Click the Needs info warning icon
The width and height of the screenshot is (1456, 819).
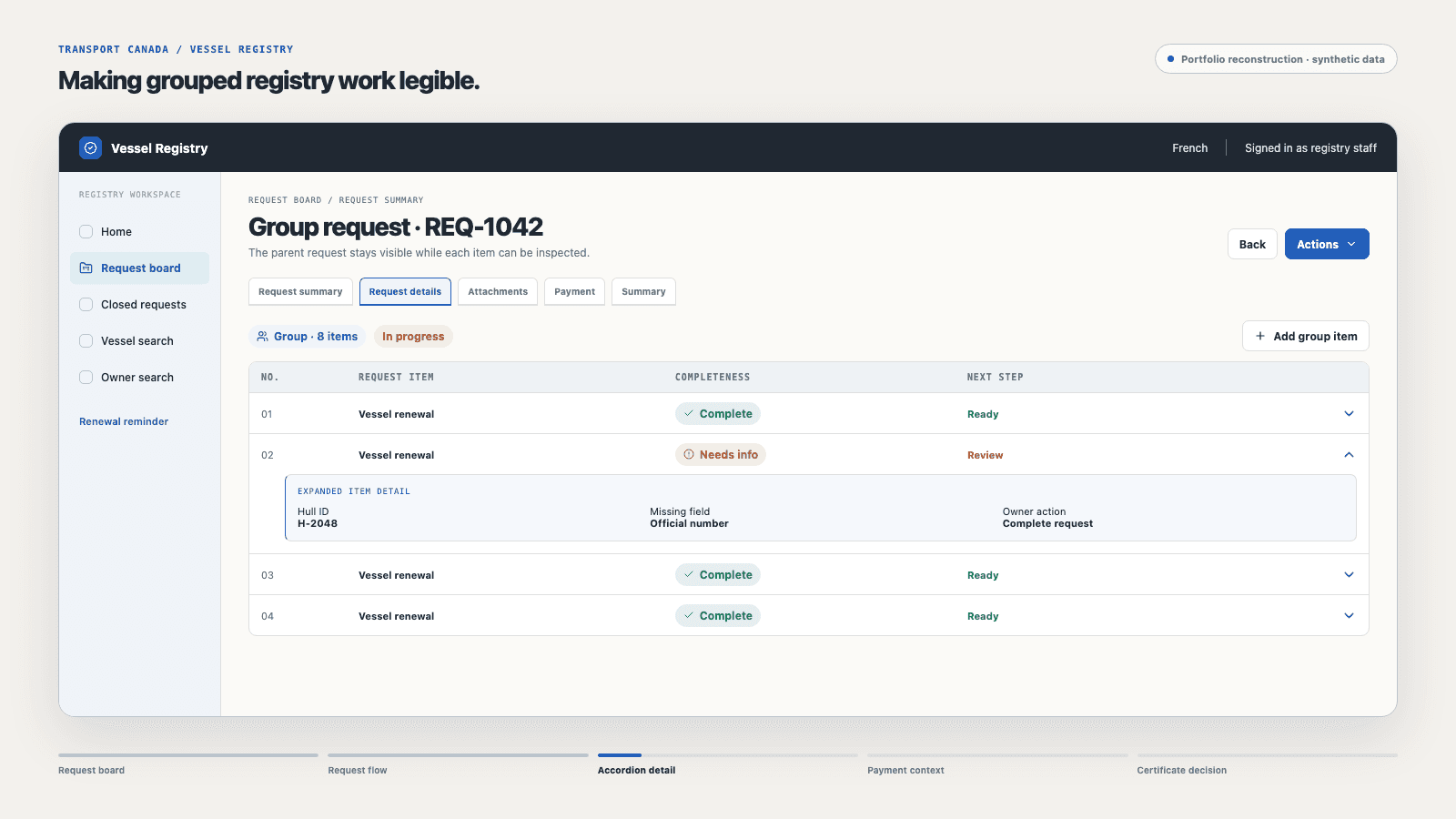689,455
